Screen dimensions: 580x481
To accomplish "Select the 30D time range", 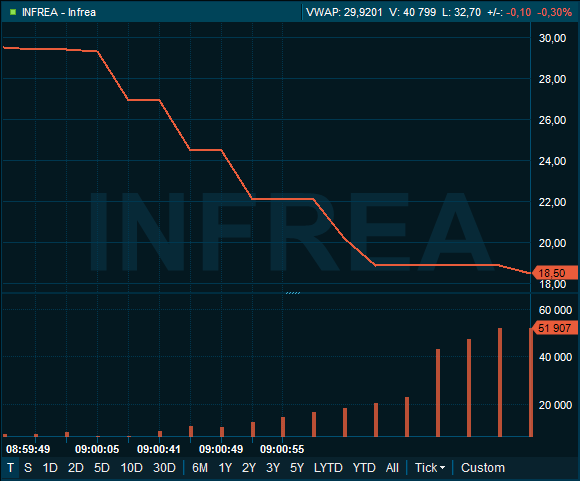I will [165, 468].
